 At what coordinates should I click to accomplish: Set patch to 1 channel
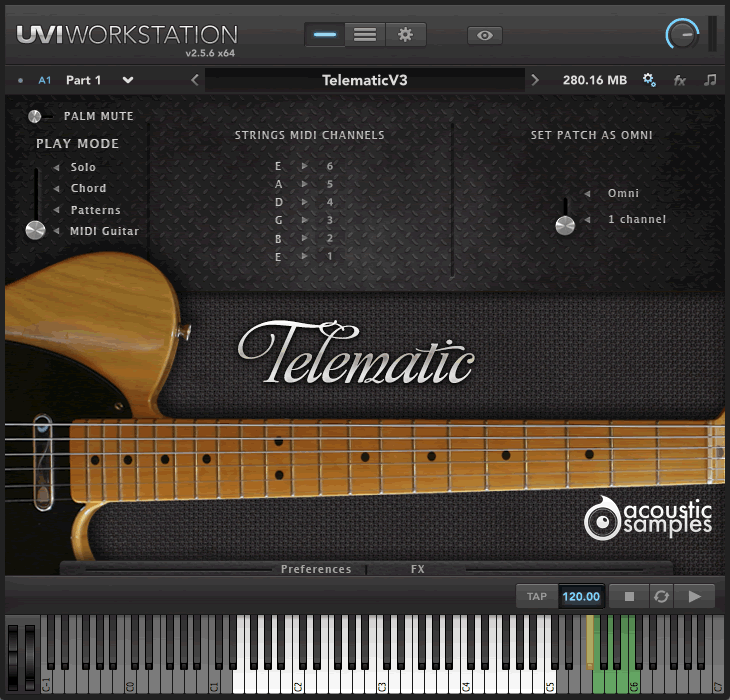636,219
